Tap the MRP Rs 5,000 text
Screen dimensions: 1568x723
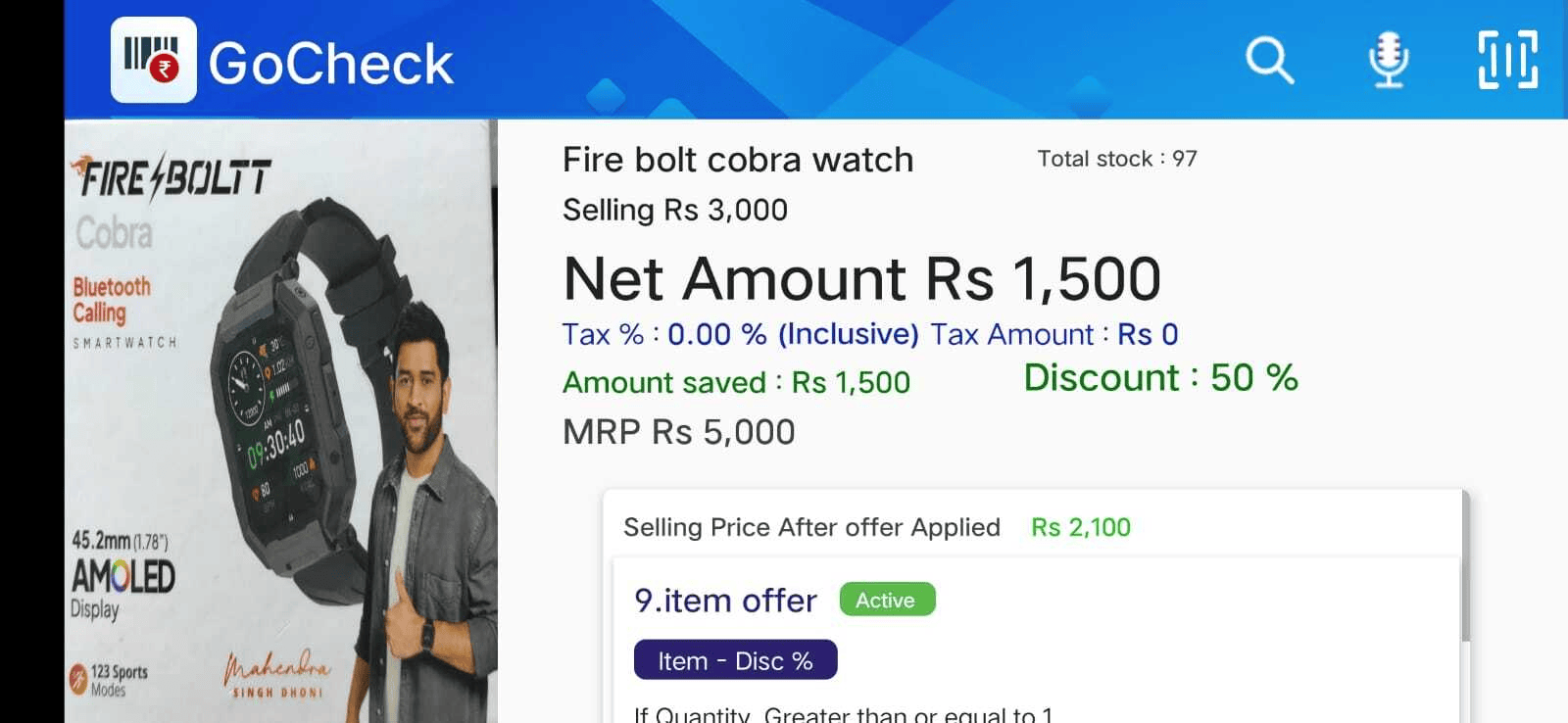tap(678, 432)
